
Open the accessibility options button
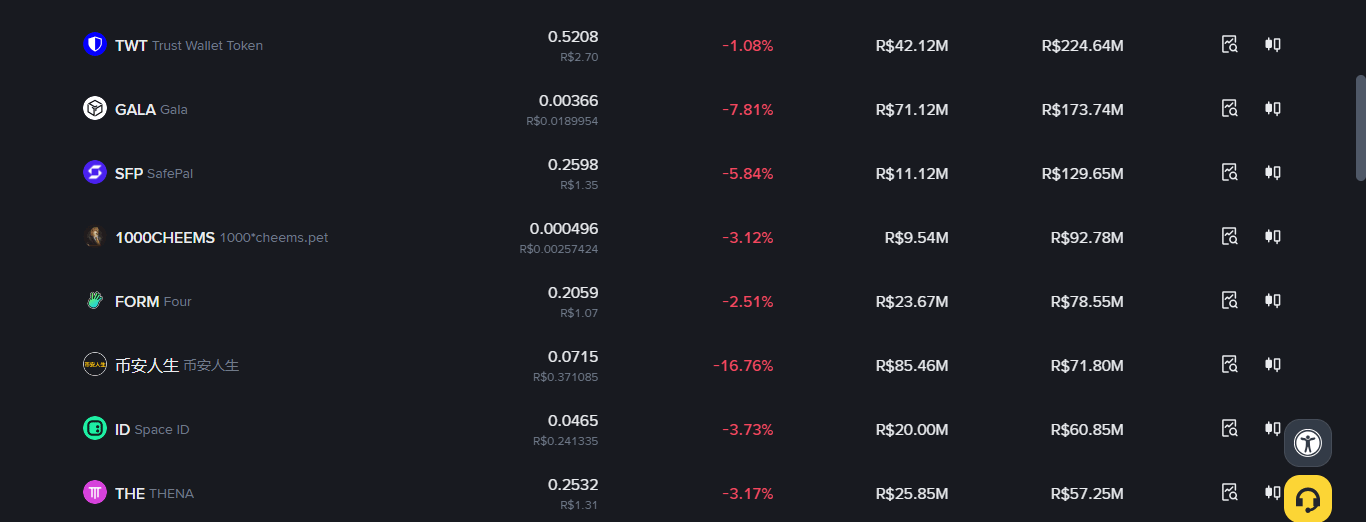point(1308,443)
